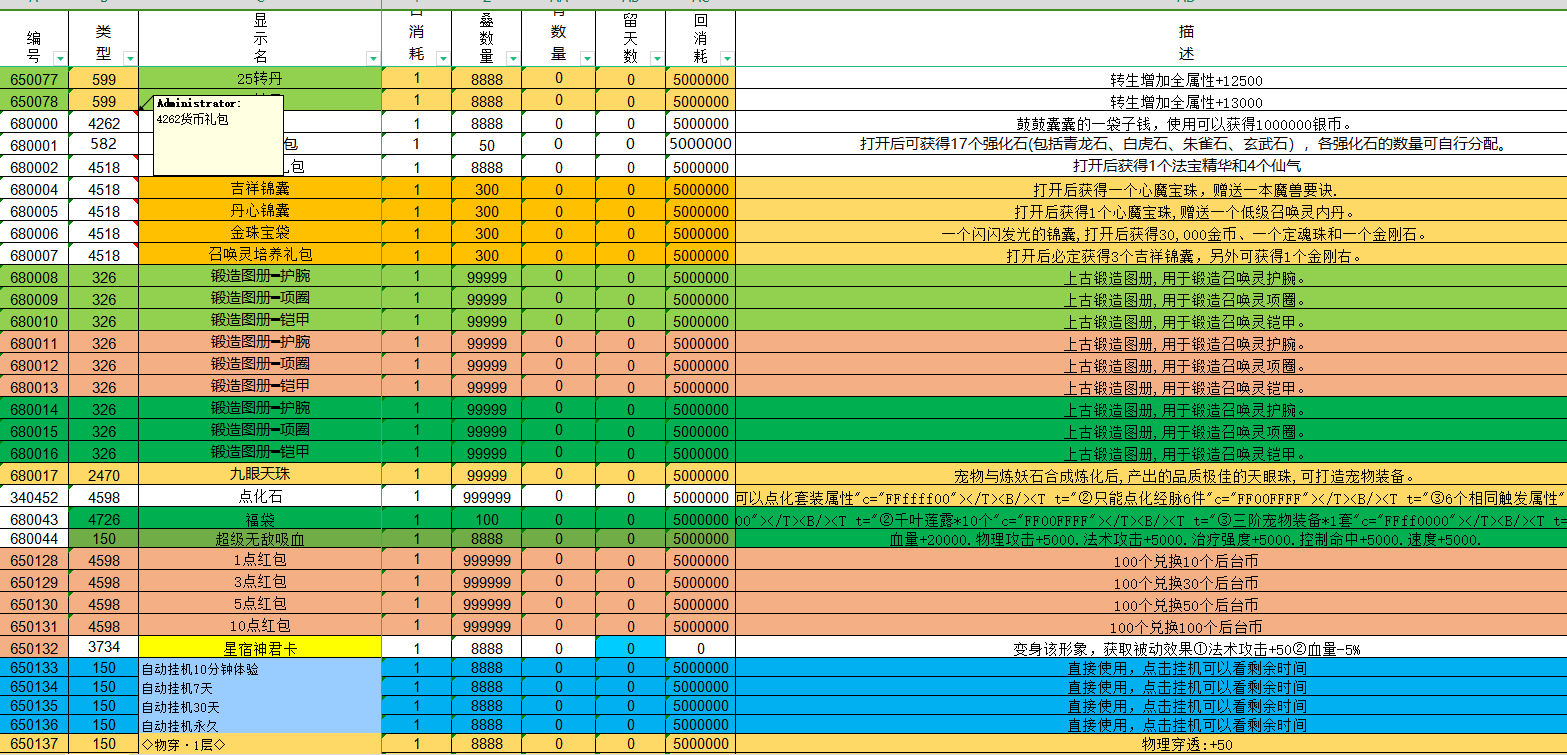Image resolution: width=1567 pixels, height=755 pixels.
Task: Open the 显示名 column filter dropdown
Action: pos(373,58)
